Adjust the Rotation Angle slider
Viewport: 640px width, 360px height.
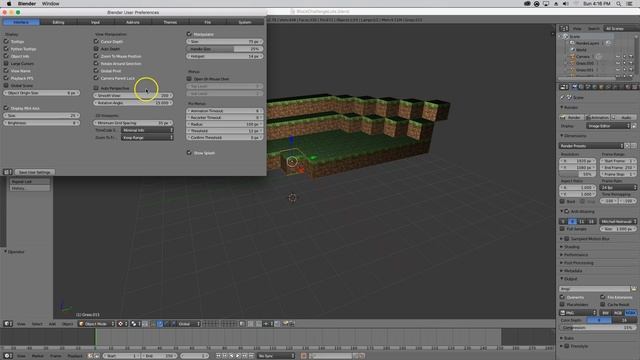[x=133, y=103]
